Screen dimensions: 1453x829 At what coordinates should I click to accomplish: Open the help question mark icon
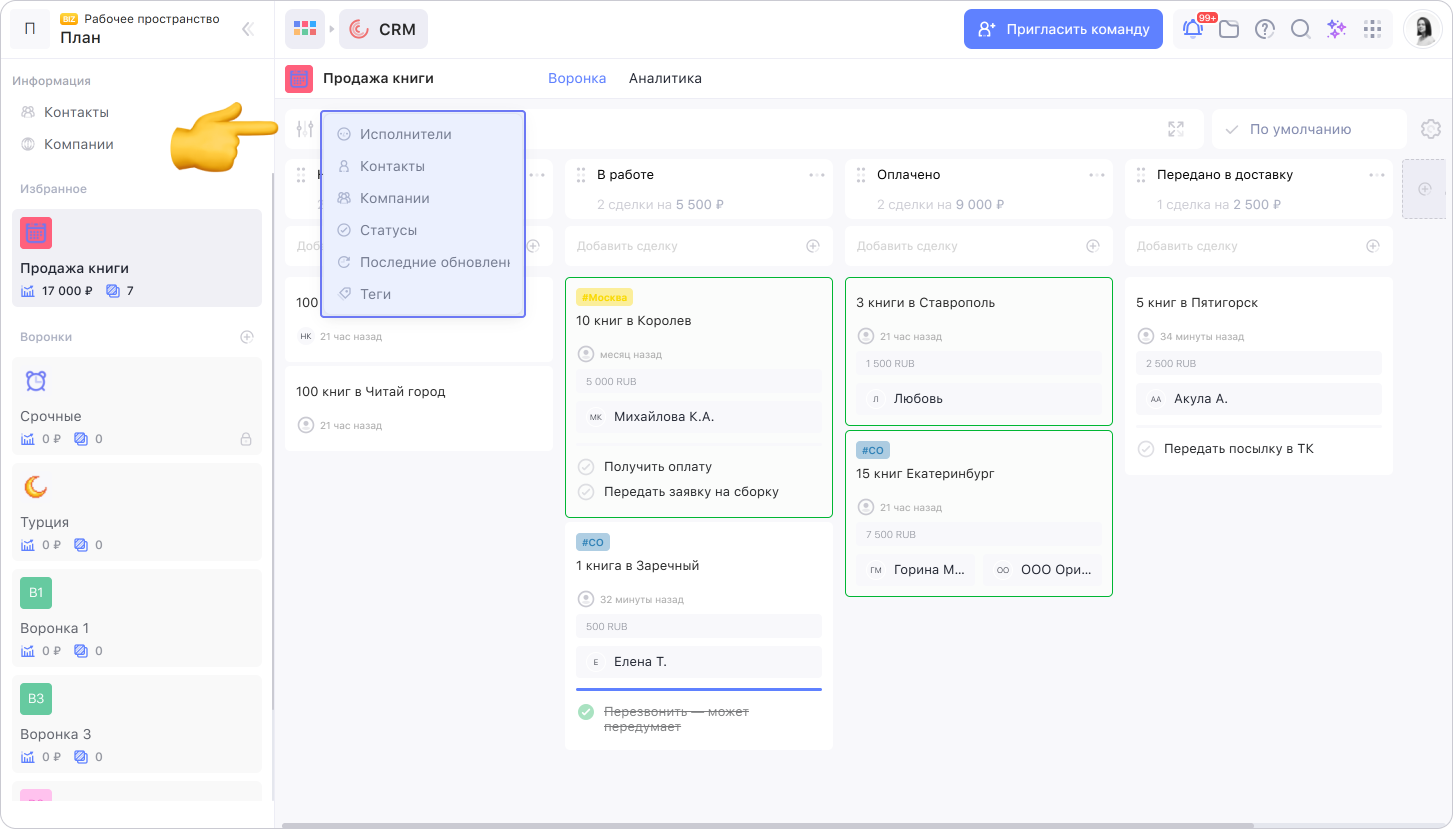[1264, 29]
